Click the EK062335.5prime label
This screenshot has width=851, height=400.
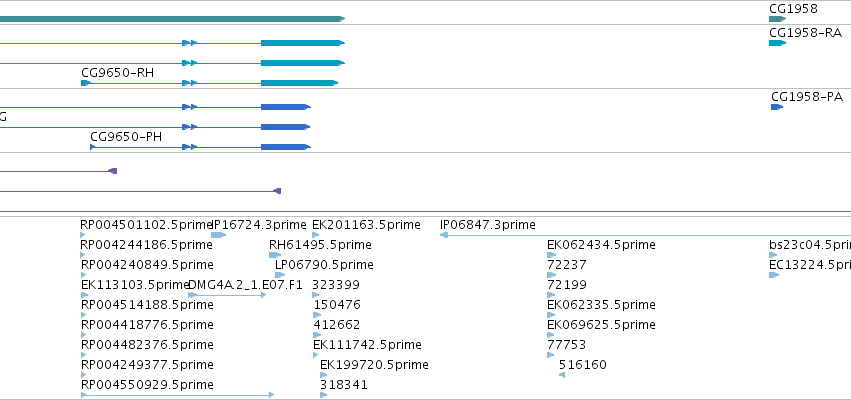coord(601,305)
